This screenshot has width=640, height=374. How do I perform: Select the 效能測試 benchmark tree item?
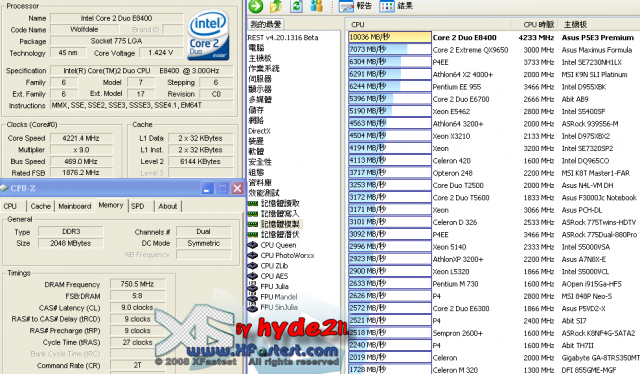[x=264, y=193]
